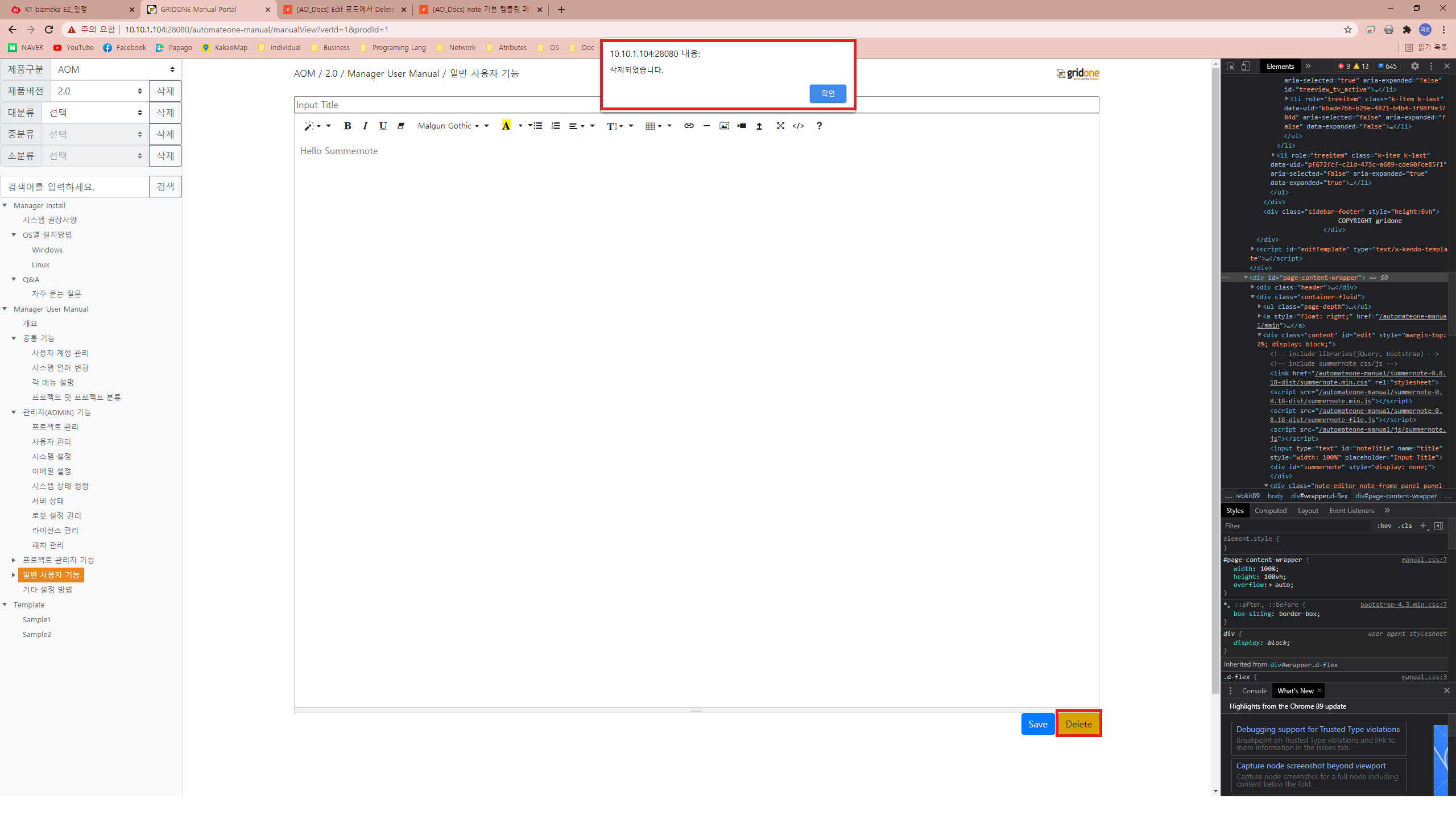The image size is (1456, 819).
Task: Click the eraser remove-format icon
Action: pyautogui.click(x=400, y=126)
